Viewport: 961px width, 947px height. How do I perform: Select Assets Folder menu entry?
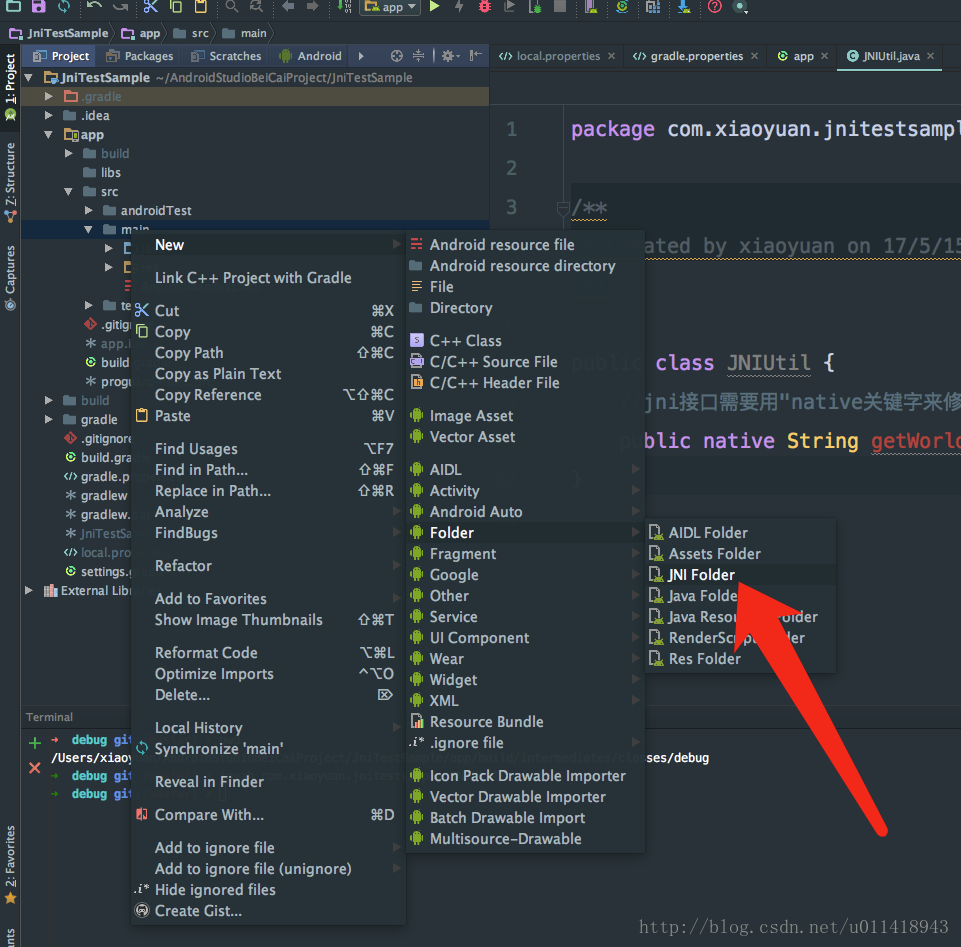pos(742,554)
